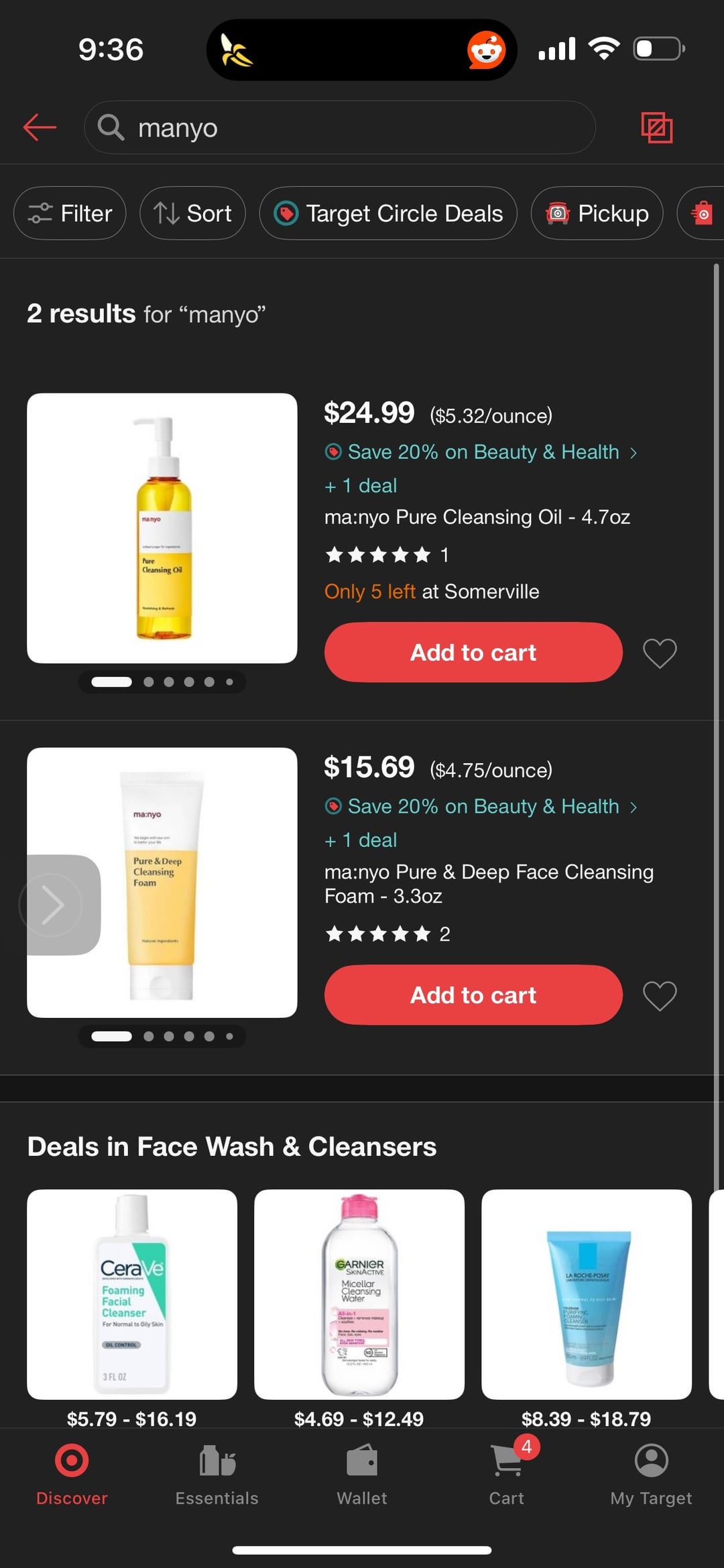Open the CeraVe Foaming Facial Cleanser thumbnail

[132, 1294]
